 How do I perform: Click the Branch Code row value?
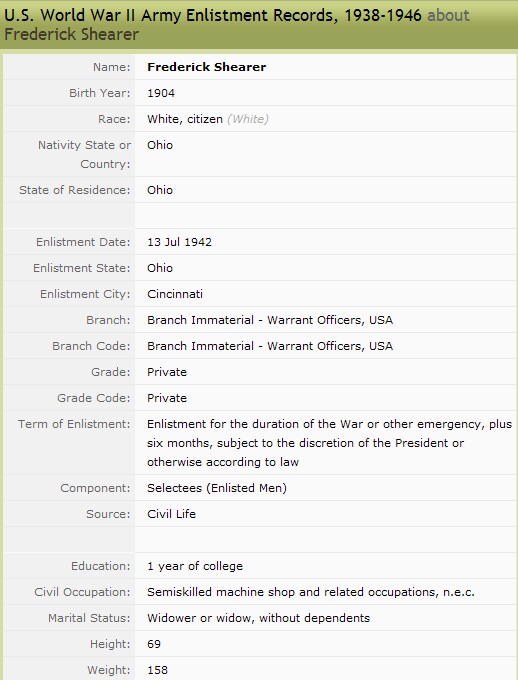pos(270,346)
